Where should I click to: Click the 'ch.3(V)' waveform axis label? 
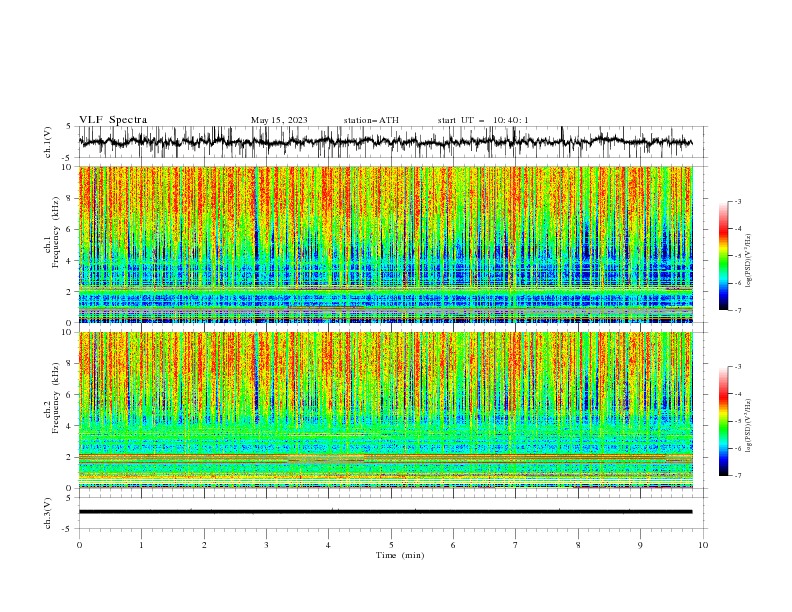tap(48, 513)
